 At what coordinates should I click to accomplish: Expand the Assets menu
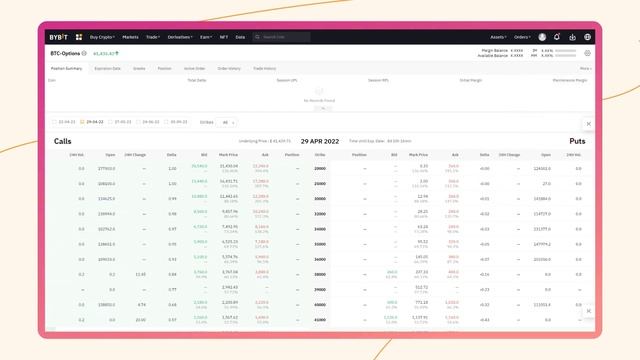[x=498, y=37]
